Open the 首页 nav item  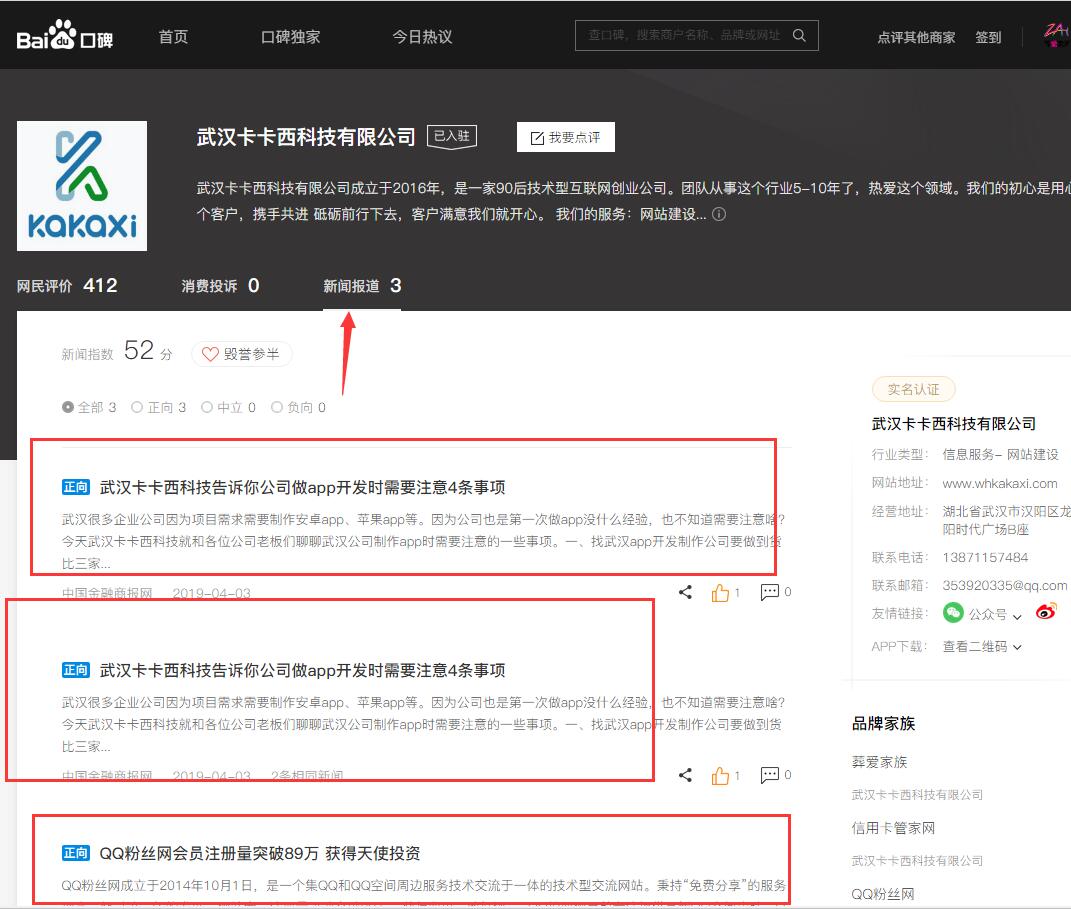[x=173, y=36]
